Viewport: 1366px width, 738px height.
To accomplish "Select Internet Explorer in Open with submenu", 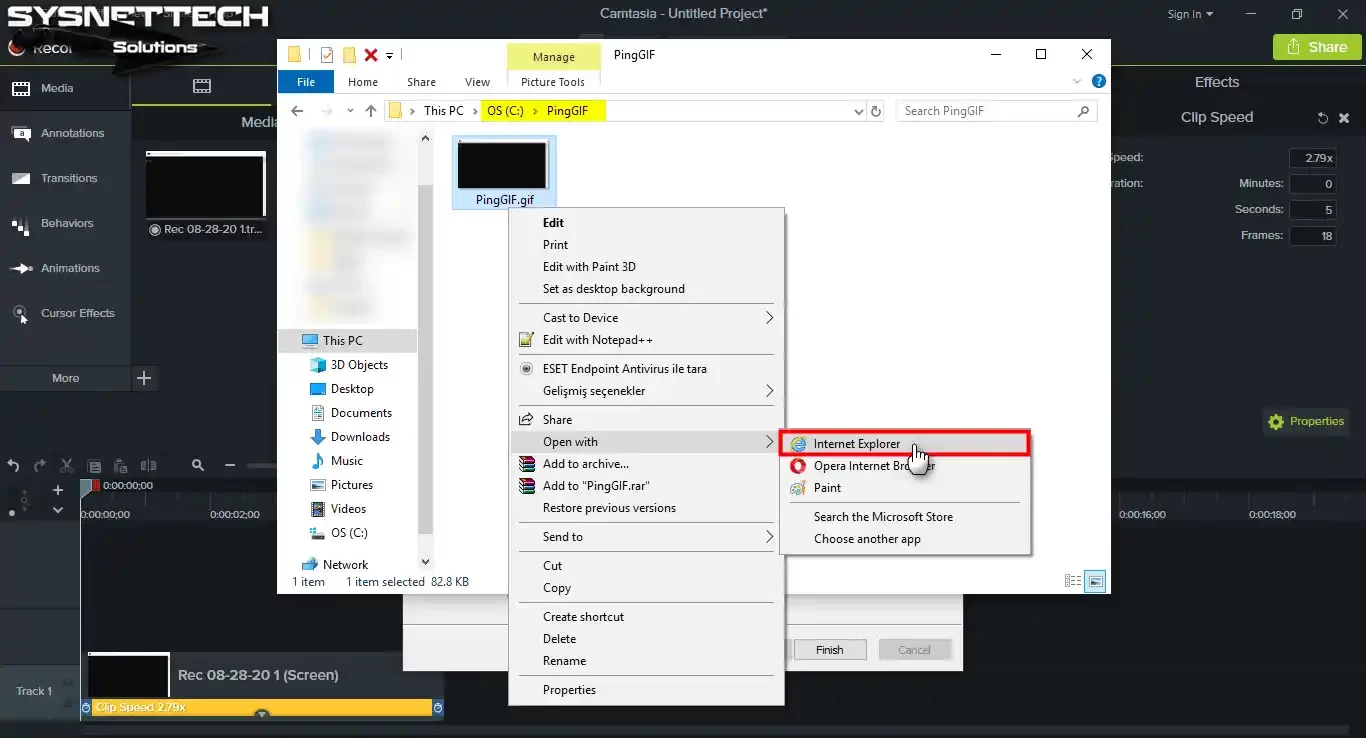I will [x=905, y=444].
